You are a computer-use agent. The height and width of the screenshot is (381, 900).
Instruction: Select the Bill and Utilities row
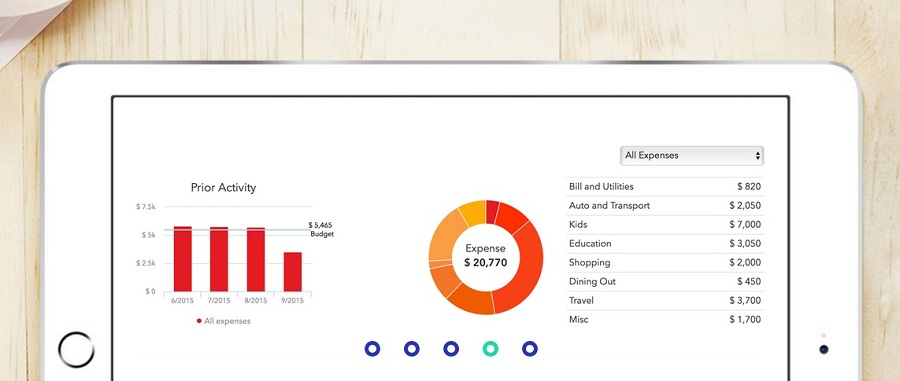click(x=665, y=186)
